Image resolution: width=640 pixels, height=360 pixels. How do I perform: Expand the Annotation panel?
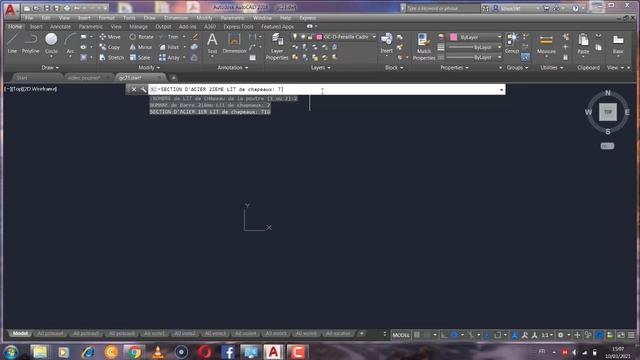[233, 68]
